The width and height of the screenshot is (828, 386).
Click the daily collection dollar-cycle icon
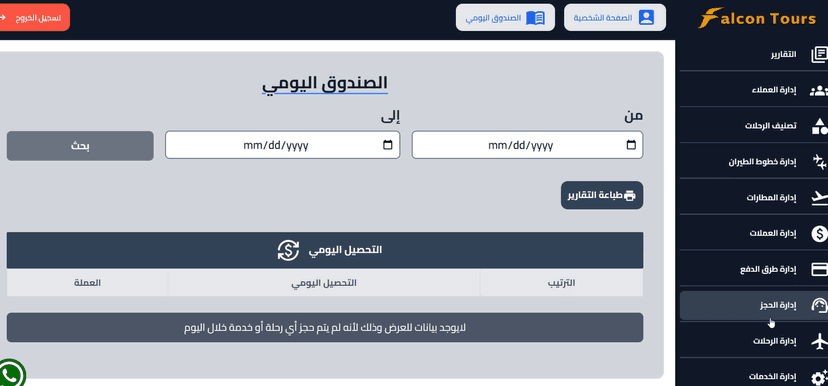pyautogui.click(x=288, y=250)
